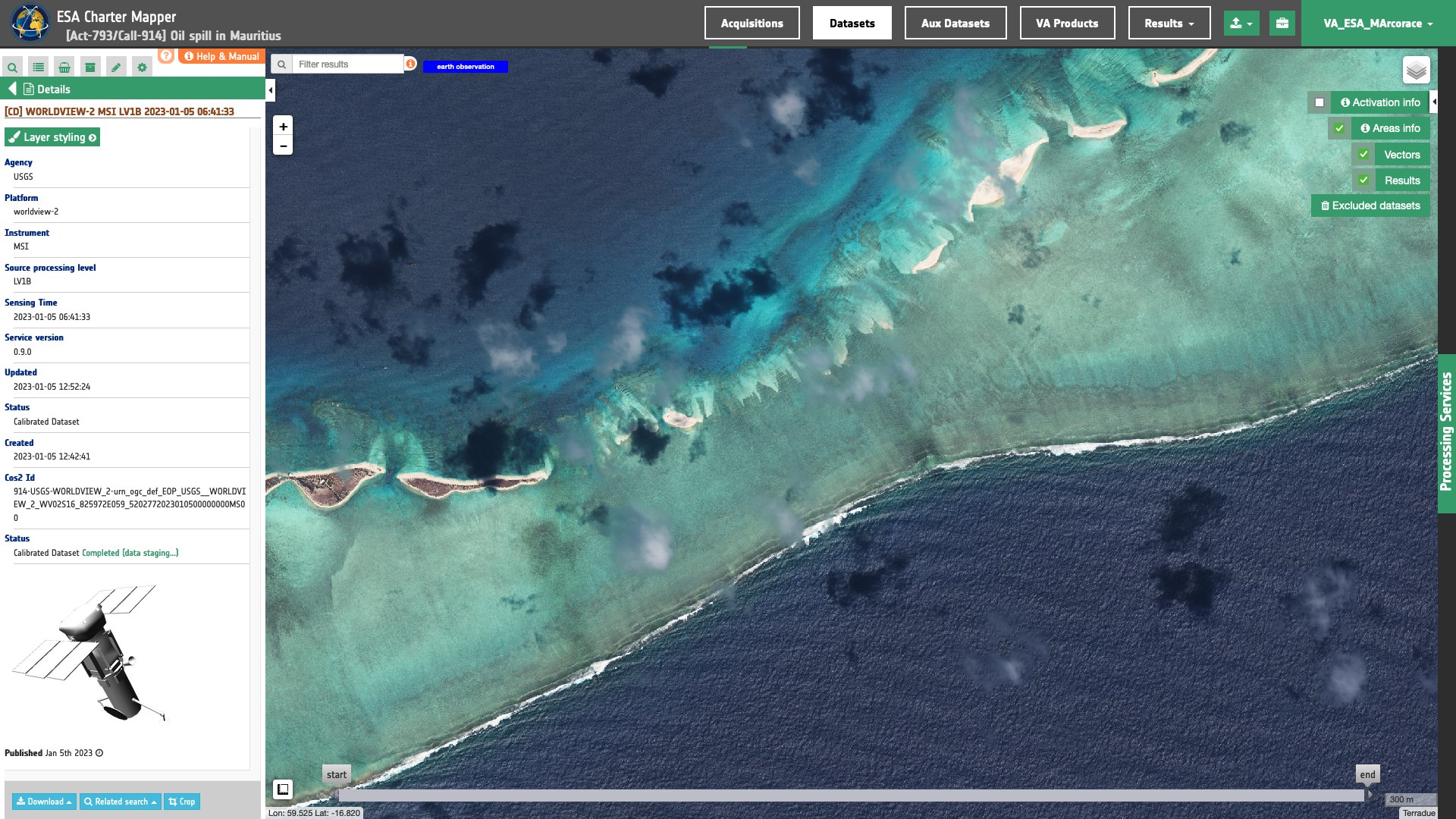The width and height of the screenshot is (1456, 819).
Task: Zoom out on the map
Action: (x=283, y=146)
